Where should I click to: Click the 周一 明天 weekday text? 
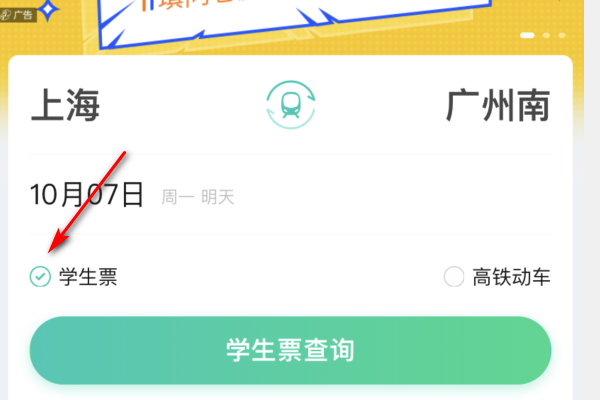[x=197, y=197]
